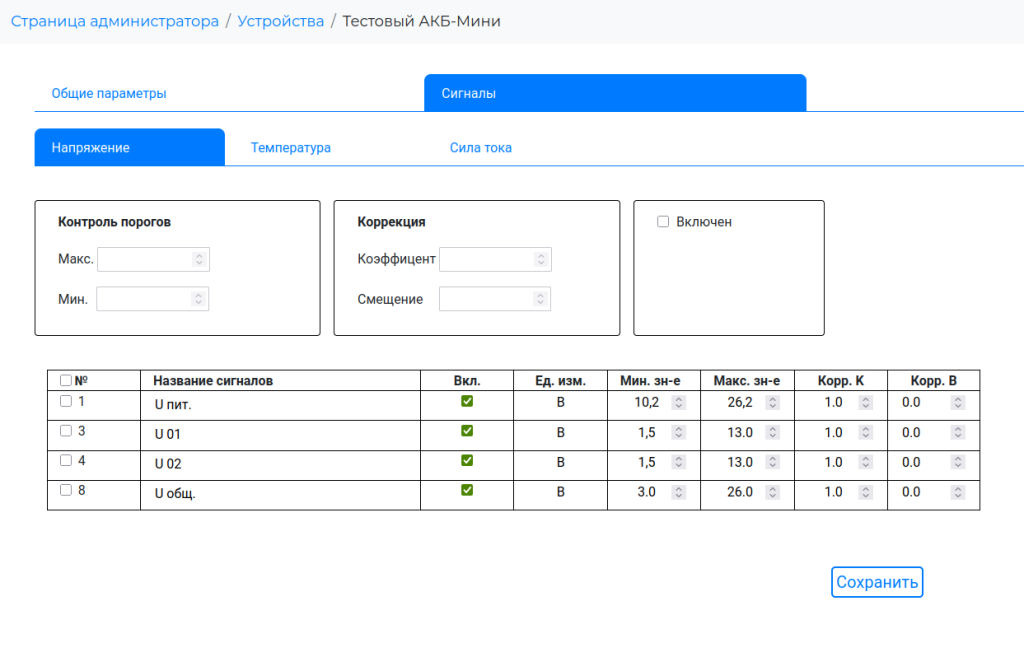Select row 1 checkbox for U пит.

pyautogui.click(x=66, y=401)
